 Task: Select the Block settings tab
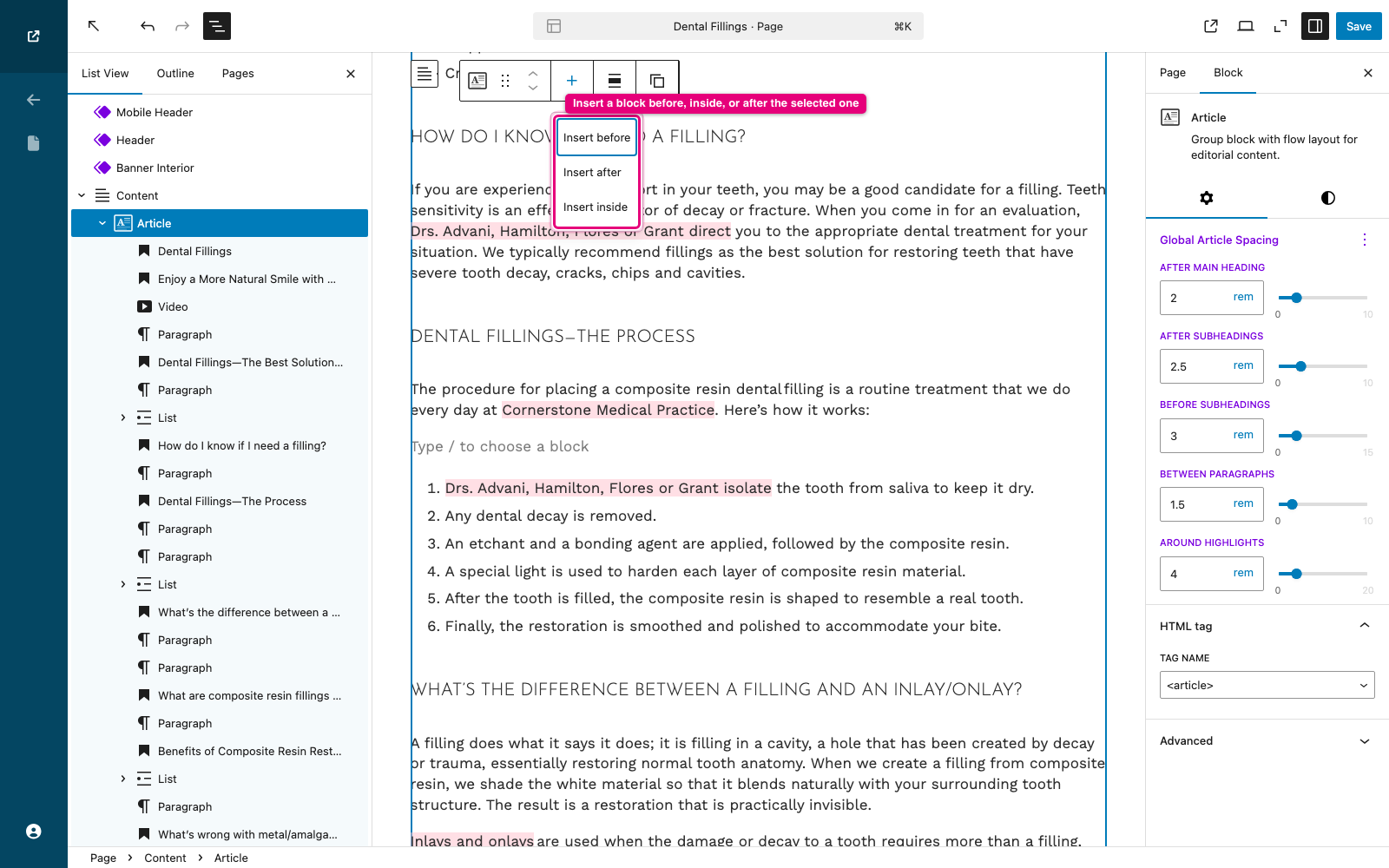tap(1228, 73)
